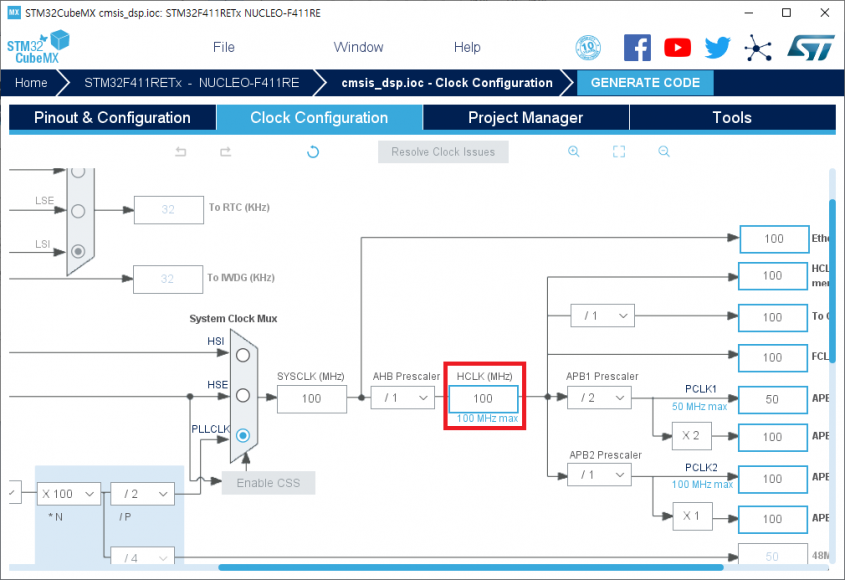The width and height of the screenshot is (845, 580).
Task: Click Resolve Clock Issues button
Action: 443,152
